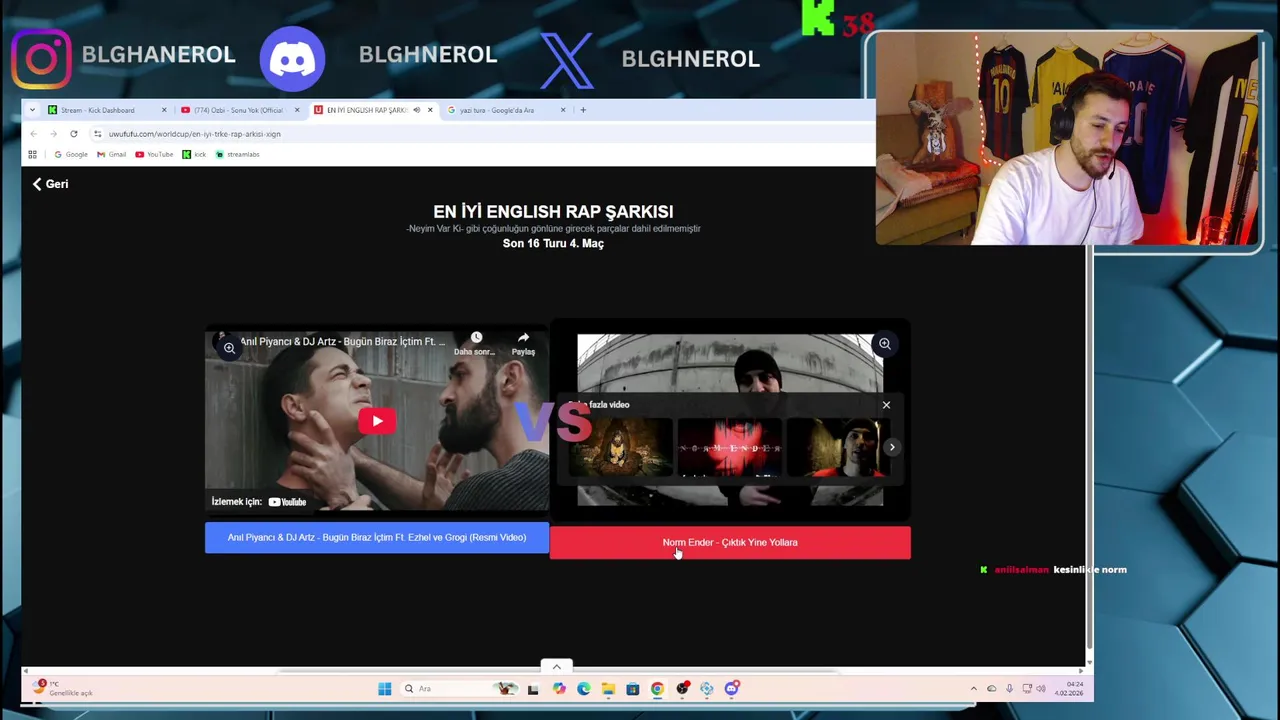Vote for Norm Ender - Çıktık Yine Yollara
This screenshot has width=1280, height=720.
point(730,542)
